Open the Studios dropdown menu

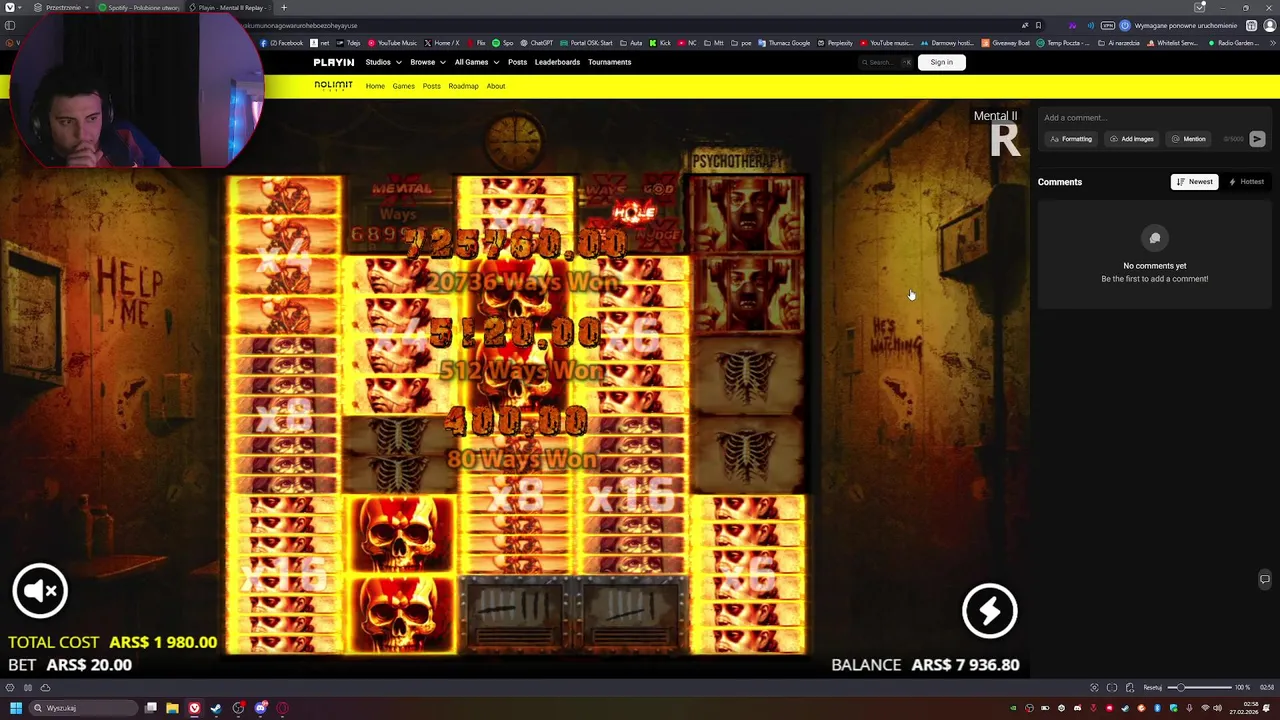[382, 62]
